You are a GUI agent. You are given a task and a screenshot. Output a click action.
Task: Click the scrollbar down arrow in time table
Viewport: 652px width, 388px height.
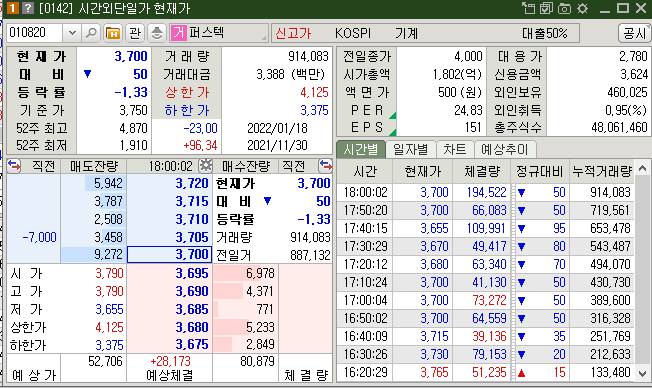pyautogui.click(x=642, y=373)
